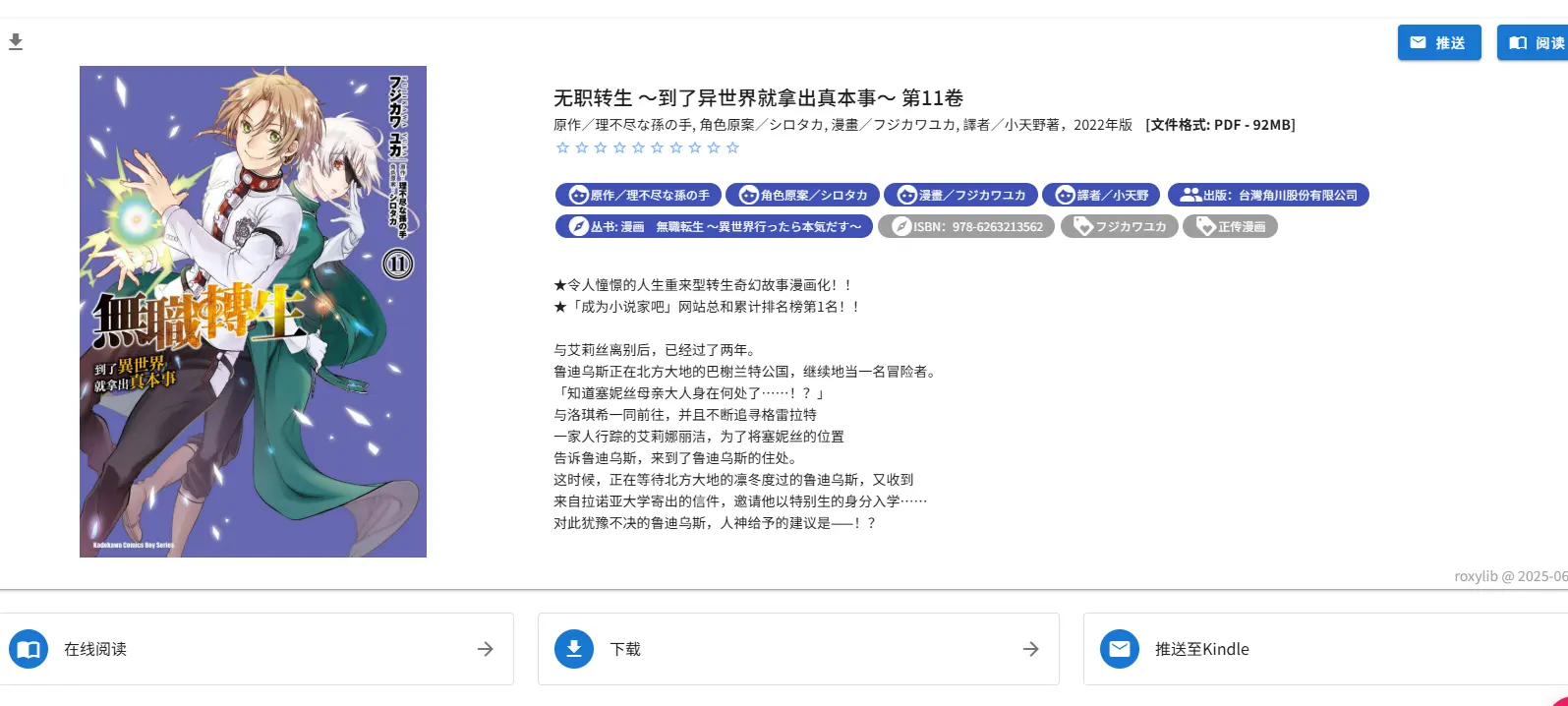
Task: Open the 在线阅读 card
Action: click(x=256, y=649)
